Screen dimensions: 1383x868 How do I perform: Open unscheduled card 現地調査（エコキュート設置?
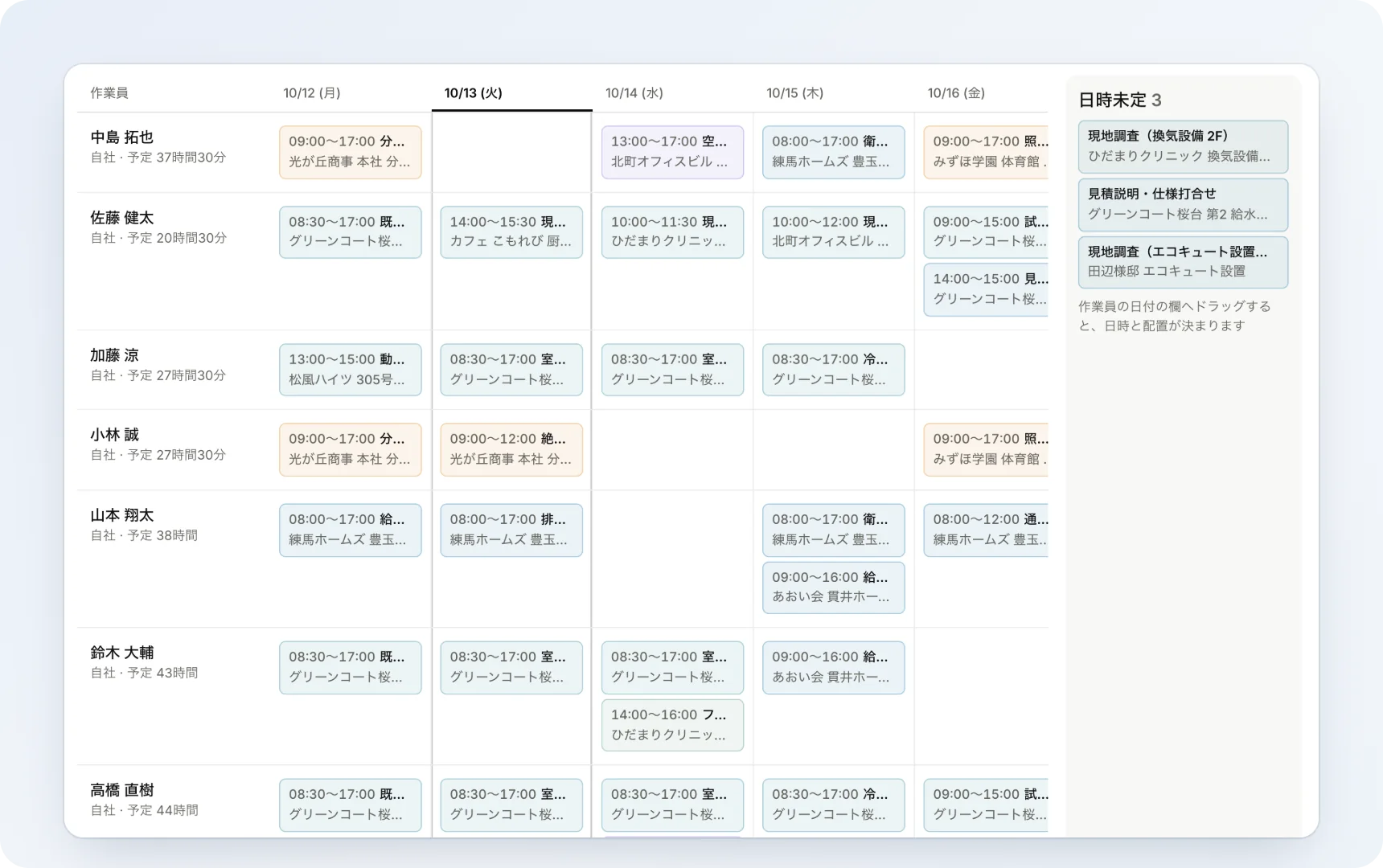point(1183,262)
